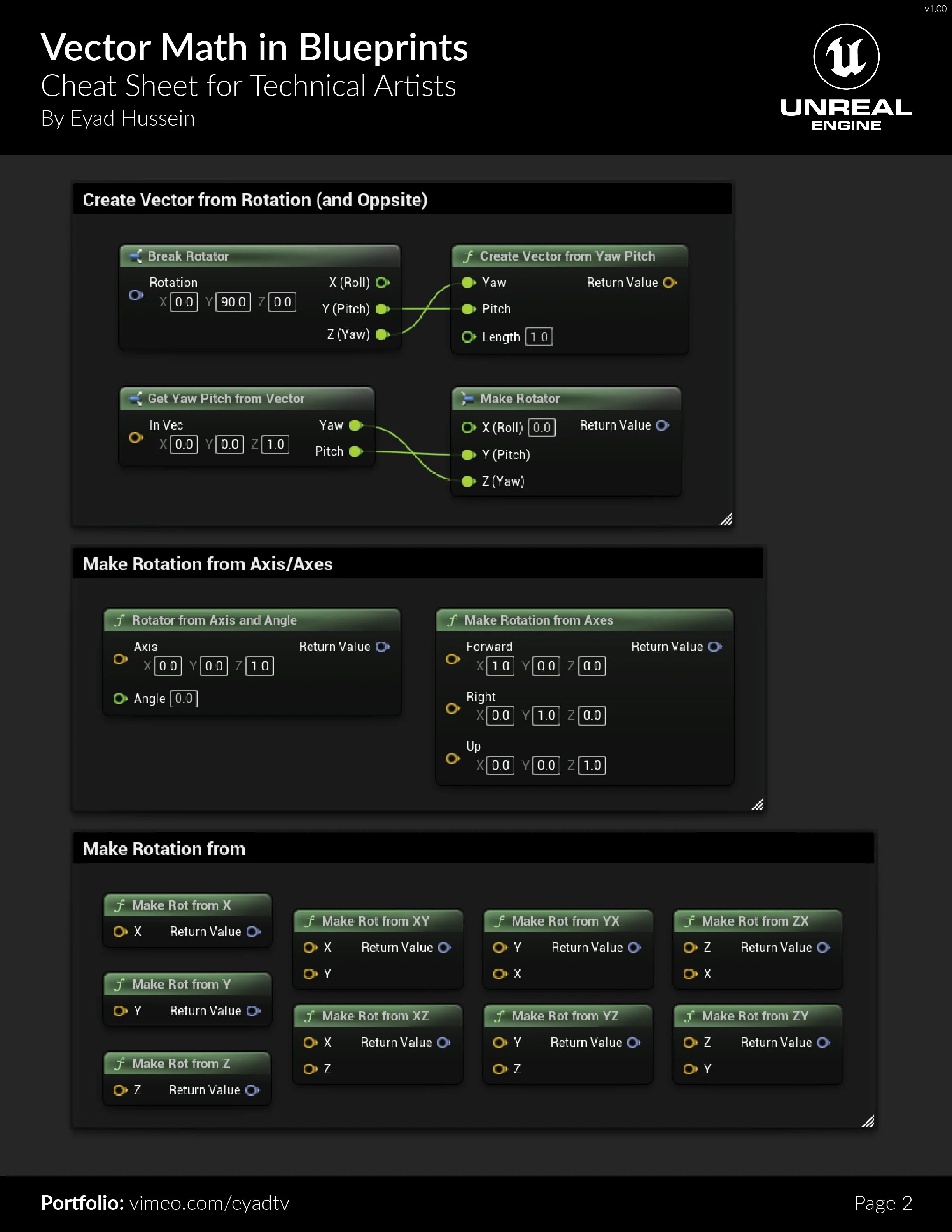The height and width of the screenshot is (1232, 952).
Task: Open the vimeo.com/eyadtv portfolio link
Action: (x=209, y=1203)
